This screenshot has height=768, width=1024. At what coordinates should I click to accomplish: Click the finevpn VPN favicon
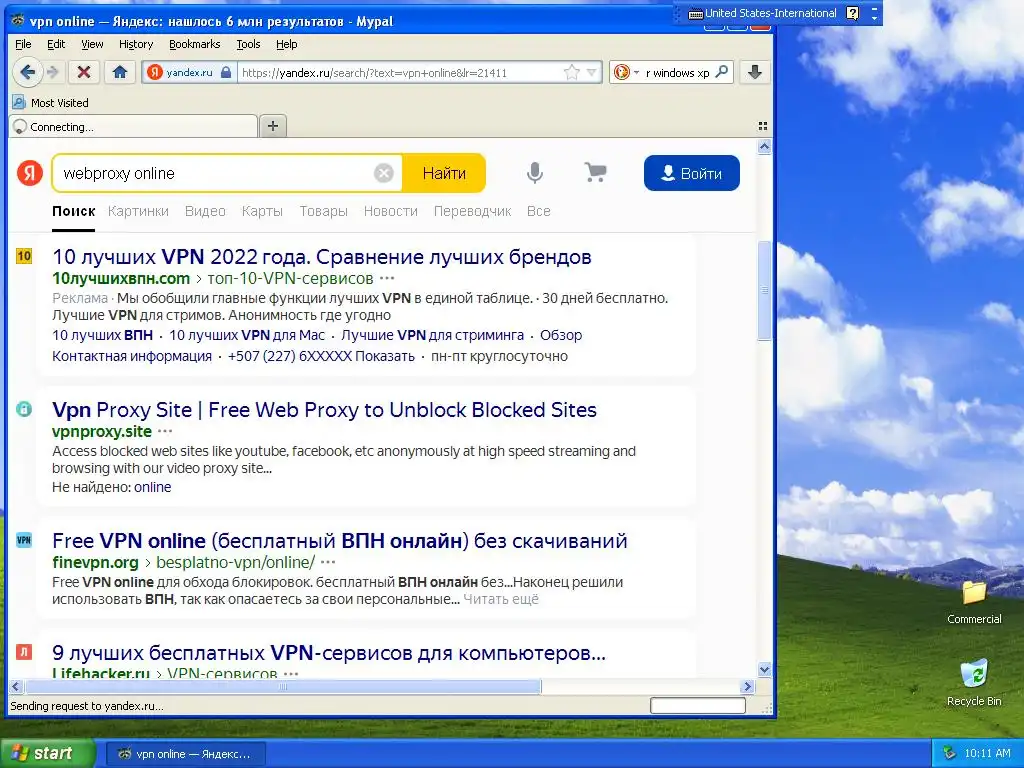point(24,540)
